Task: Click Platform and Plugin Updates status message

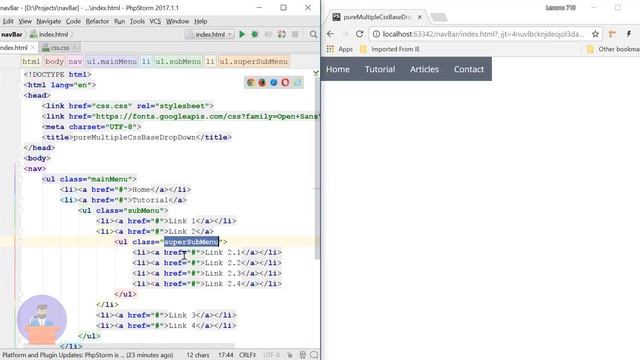Action: coord(88,355)
